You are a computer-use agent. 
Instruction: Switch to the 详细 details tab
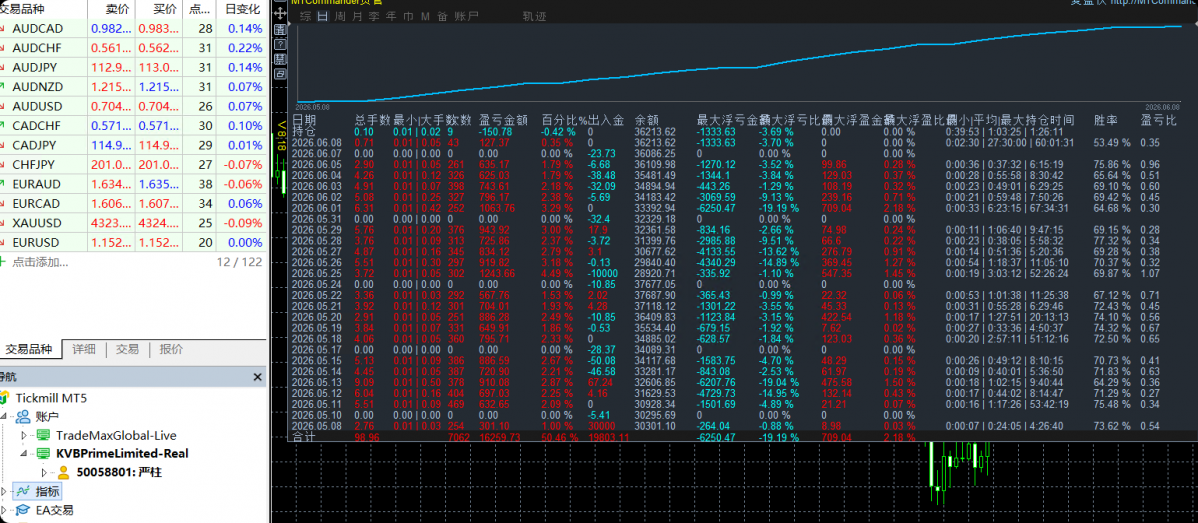84,349
